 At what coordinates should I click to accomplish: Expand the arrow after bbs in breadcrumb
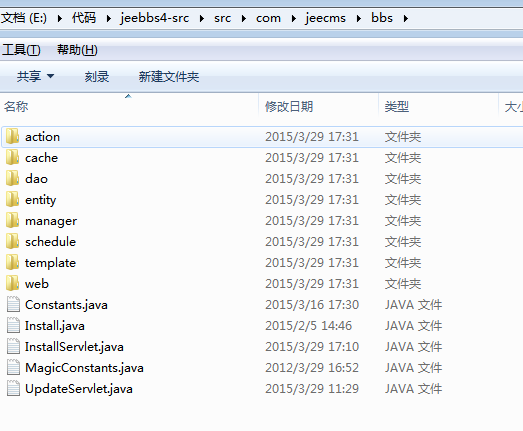406,18
